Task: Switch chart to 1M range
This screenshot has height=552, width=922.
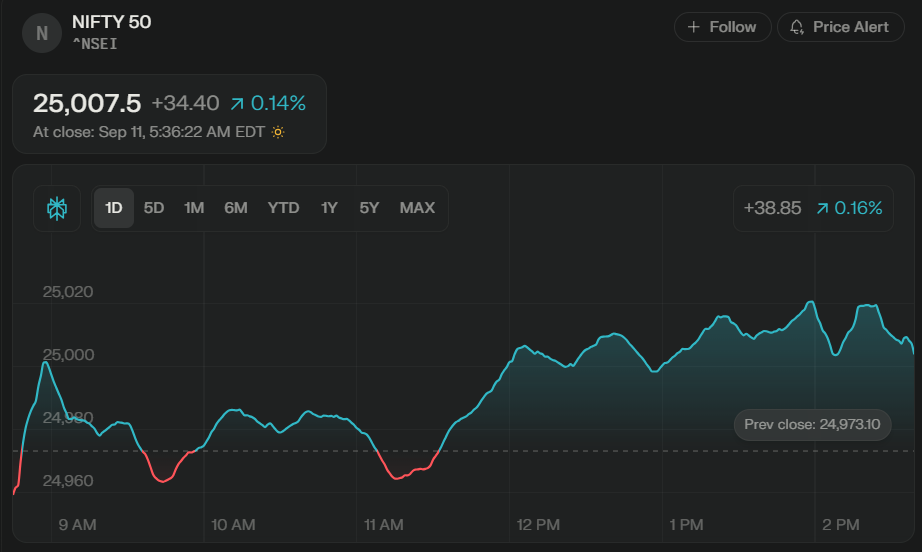Action: click(x=194, y=208)
